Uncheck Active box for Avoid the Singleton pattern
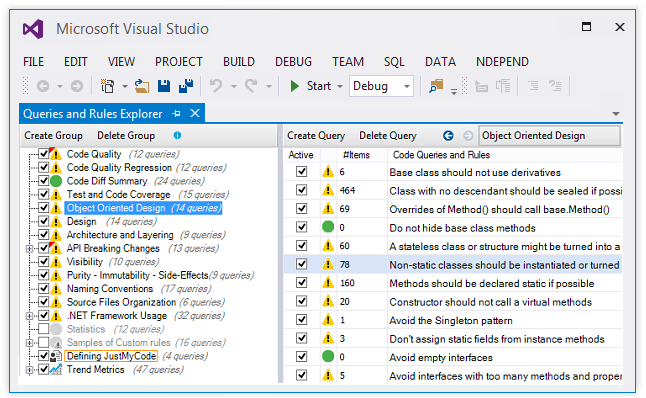Viewport: 646px width, 398px height. pyautogui.click(x=302, y=319)
